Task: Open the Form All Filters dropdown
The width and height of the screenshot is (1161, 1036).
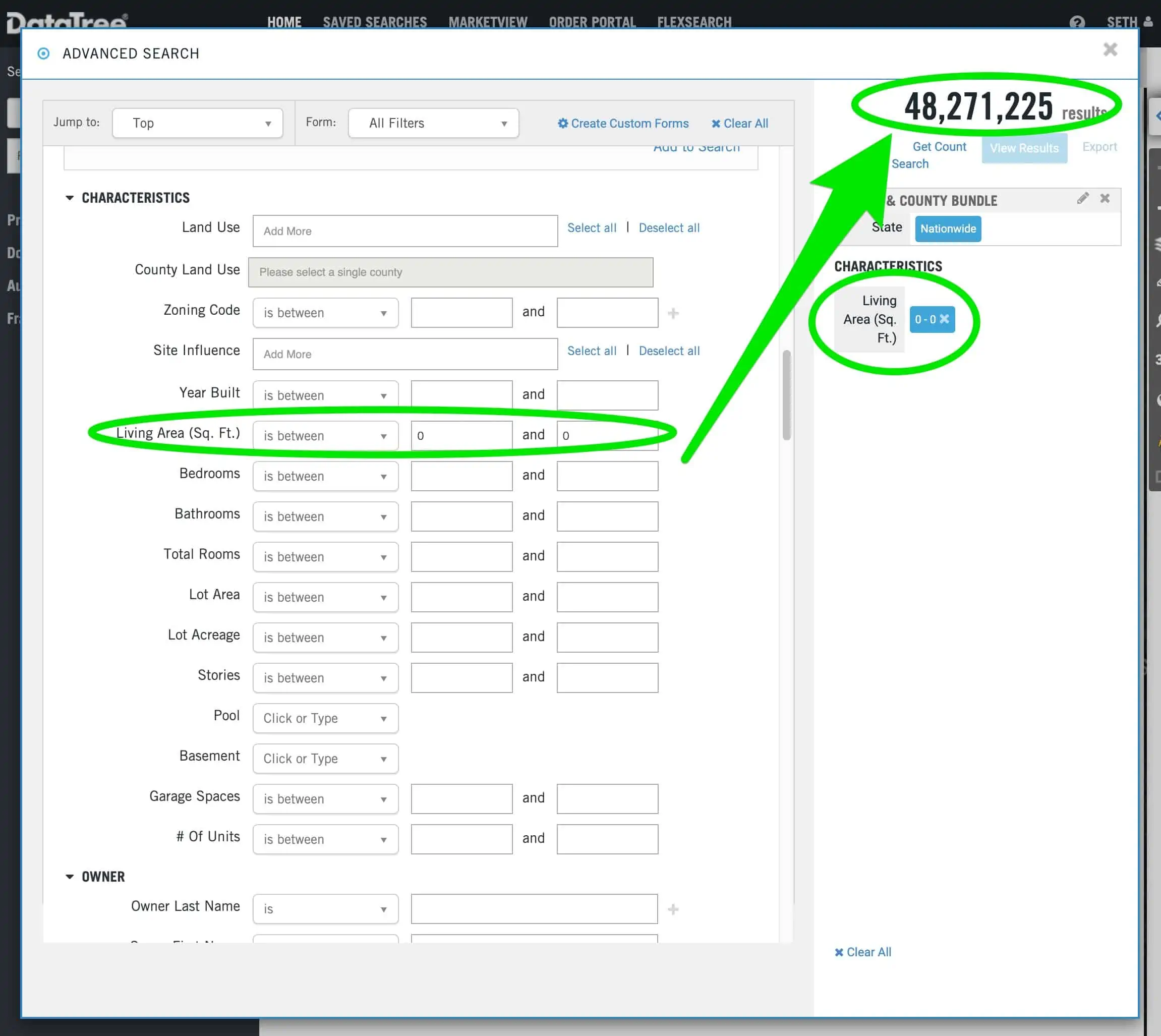Action: (x=434, y=123)
